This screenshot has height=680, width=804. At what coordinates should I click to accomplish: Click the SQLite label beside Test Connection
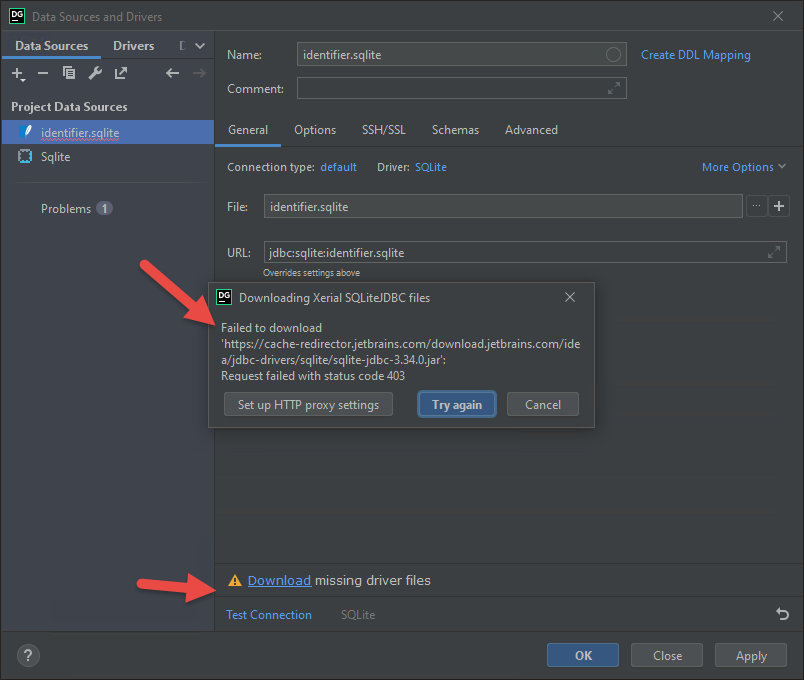[x=358, y=614]
